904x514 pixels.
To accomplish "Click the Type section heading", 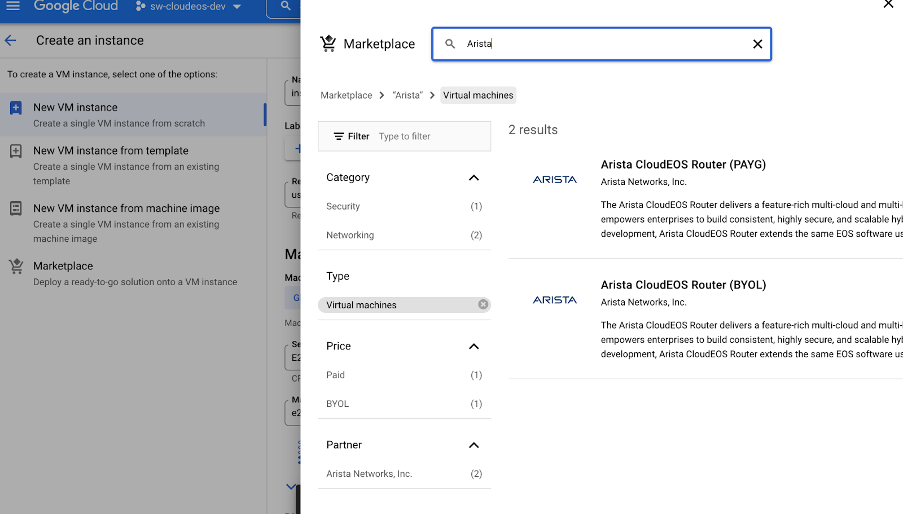I will 338,276.
